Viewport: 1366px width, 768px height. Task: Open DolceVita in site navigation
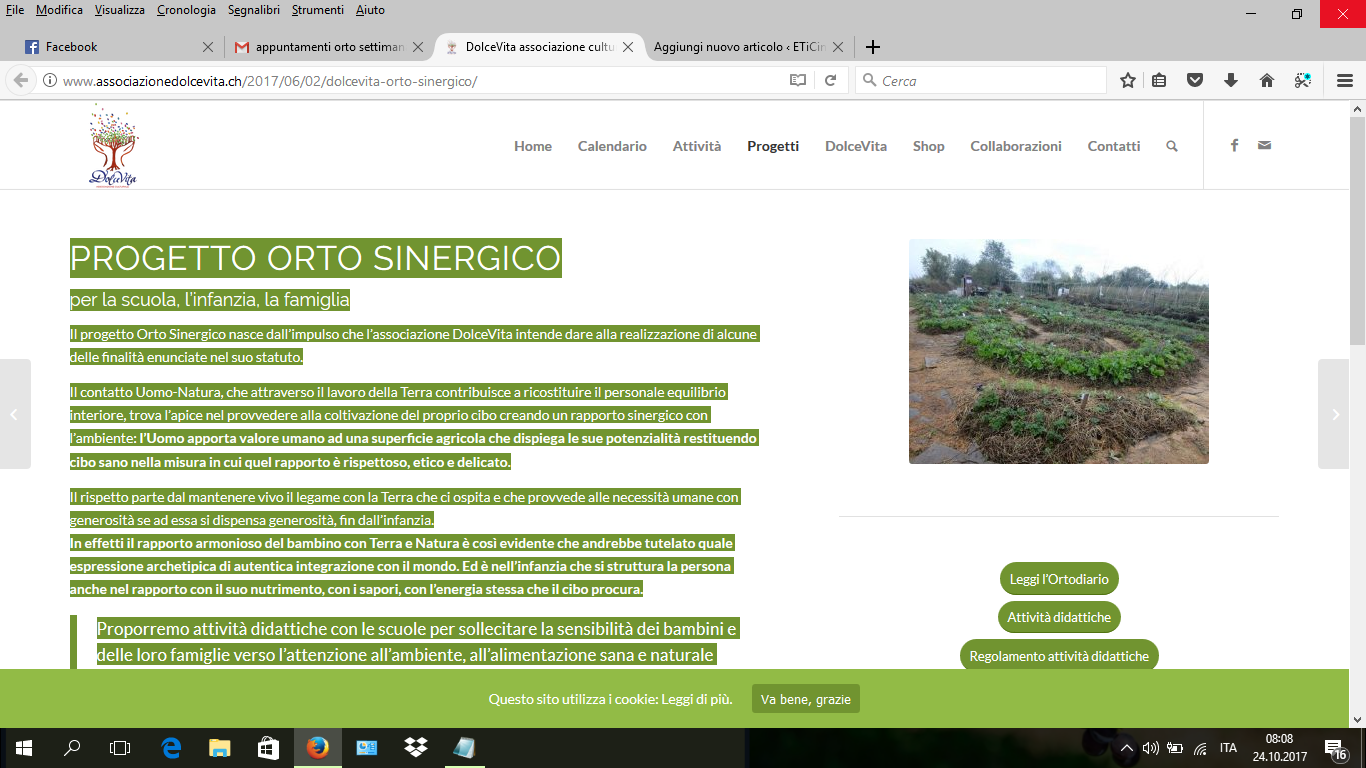(856, 146)
